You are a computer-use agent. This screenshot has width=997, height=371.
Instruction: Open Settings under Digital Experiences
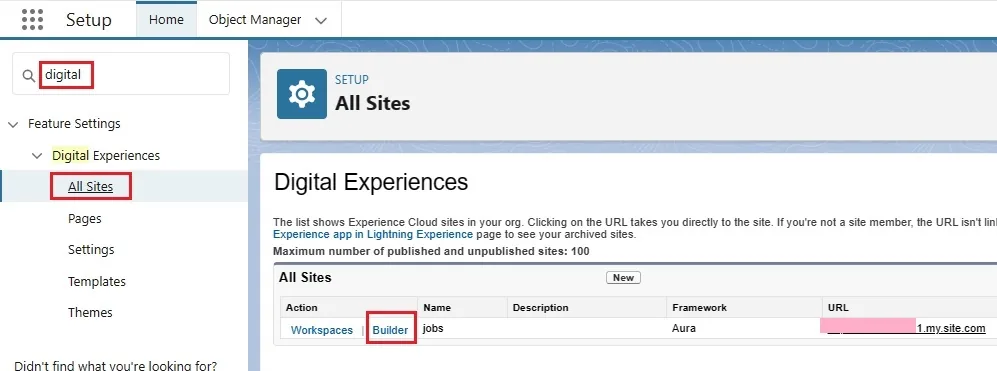[x=91, y=249]
